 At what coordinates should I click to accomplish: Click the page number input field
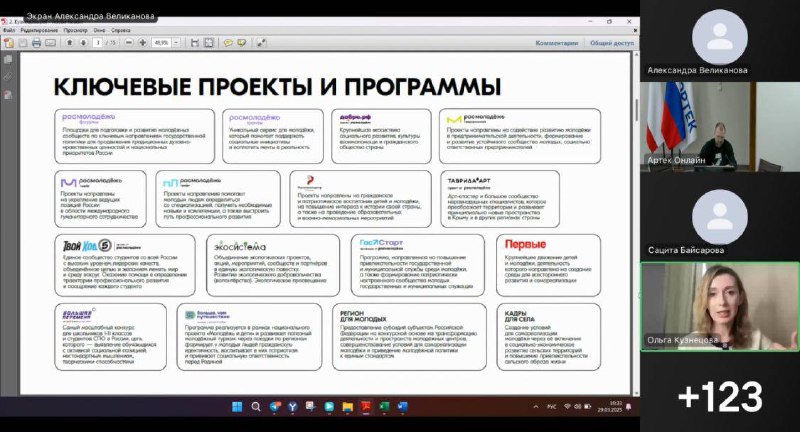tap(97, 43)
